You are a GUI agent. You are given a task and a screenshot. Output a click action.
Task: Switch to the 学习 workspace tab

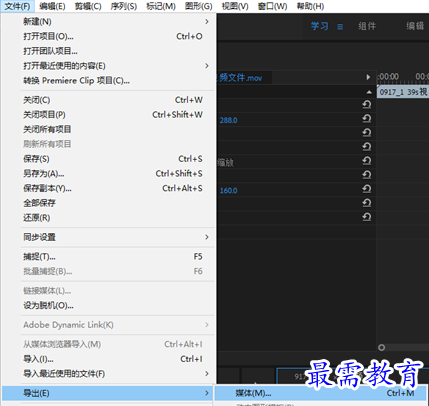coord(319,26)
